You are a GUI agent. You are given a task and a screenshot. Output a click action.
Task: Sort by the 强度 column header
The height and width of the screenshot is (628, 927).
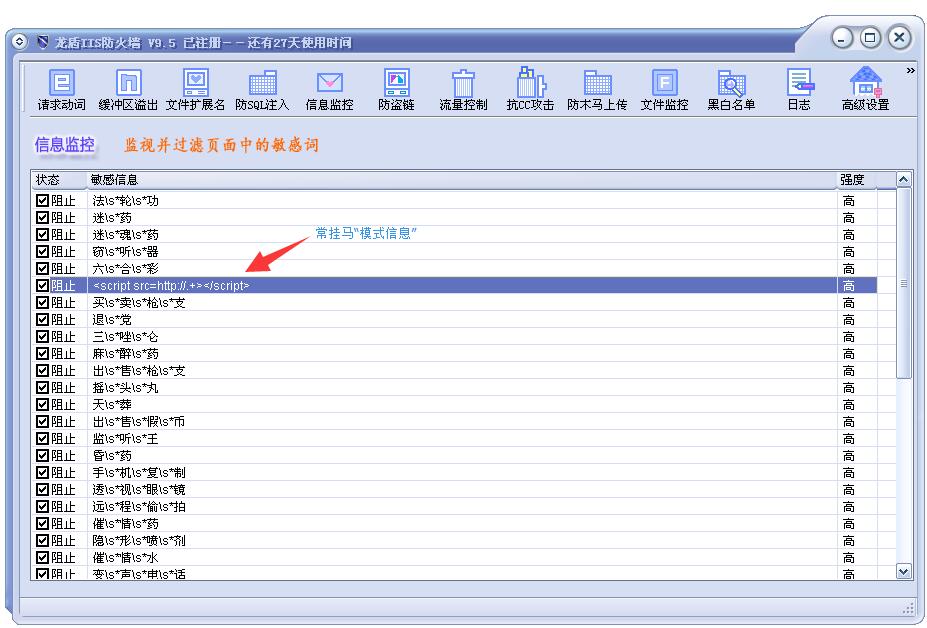click(857, 180)
